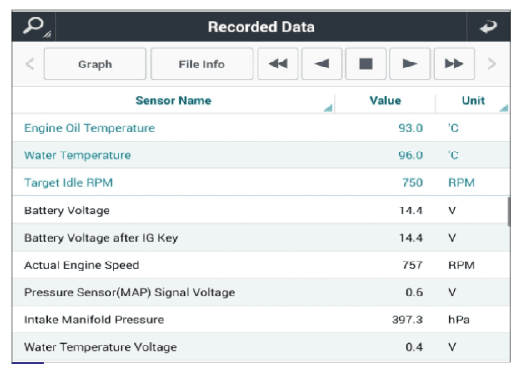Select the Intake Manifold Pressure row

(261, 320)
